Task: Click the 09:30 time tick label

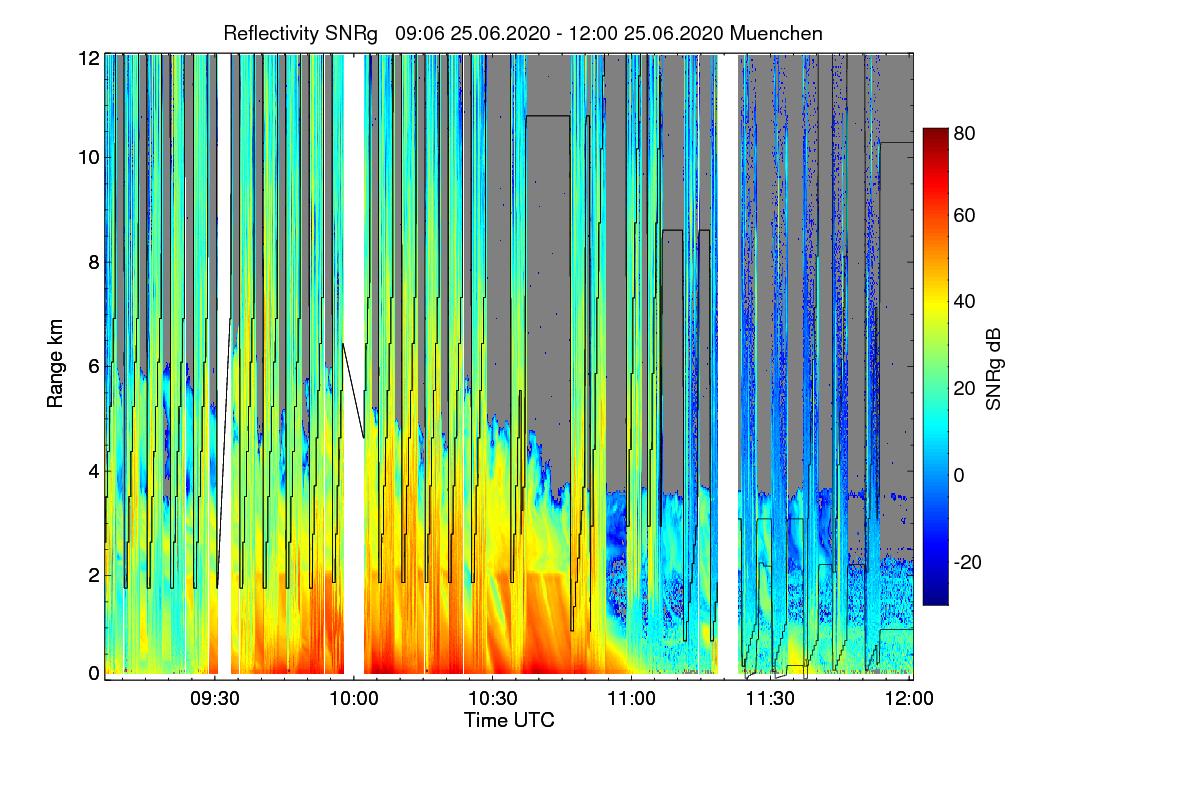Action: 215,699
